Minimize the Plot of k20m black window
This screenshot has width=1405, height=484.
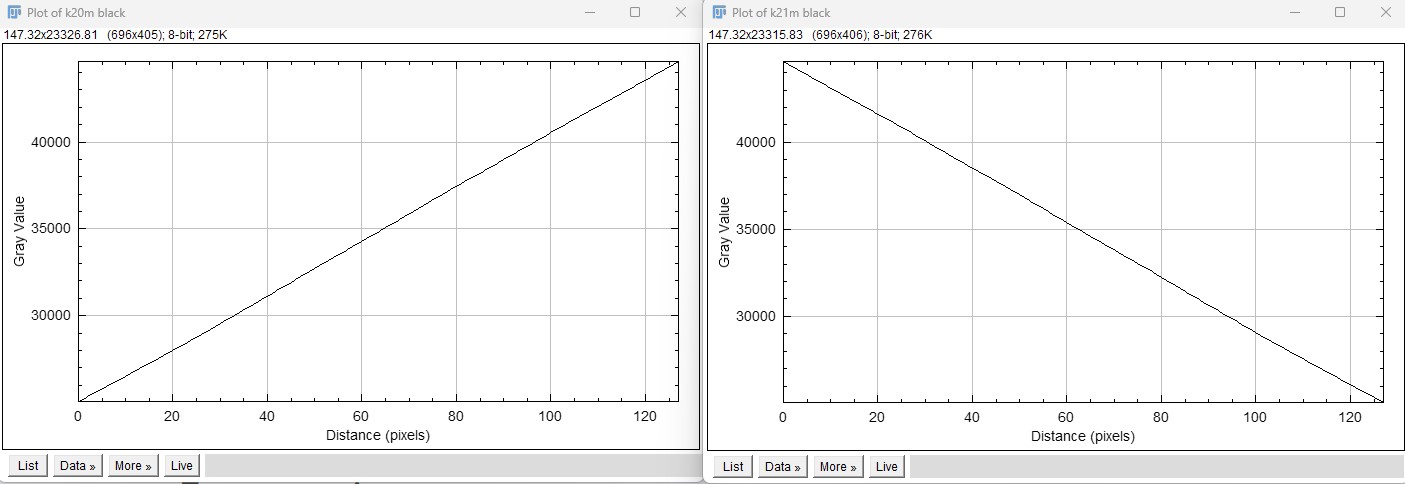pyautogui.click(x=589, y=12)
